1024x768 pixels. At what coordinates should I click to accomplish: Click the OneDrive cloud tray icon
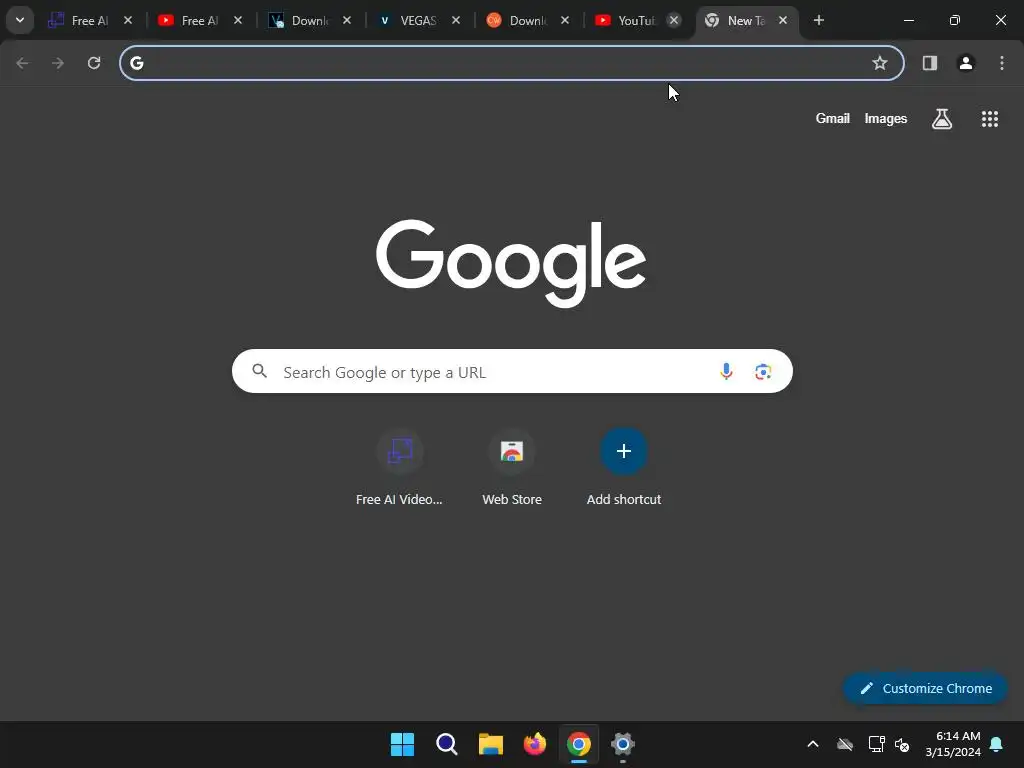click(x=845, y=744)
